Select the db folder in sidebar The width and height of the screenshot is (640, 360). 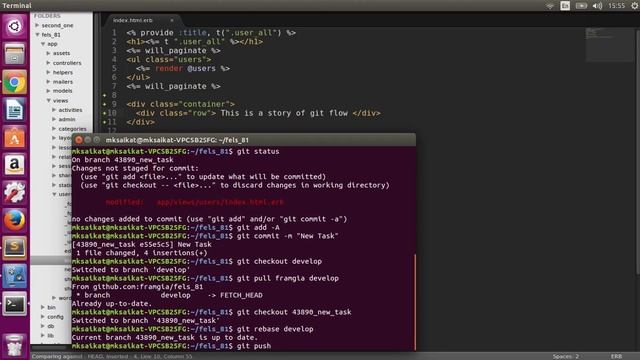point(51,326)
